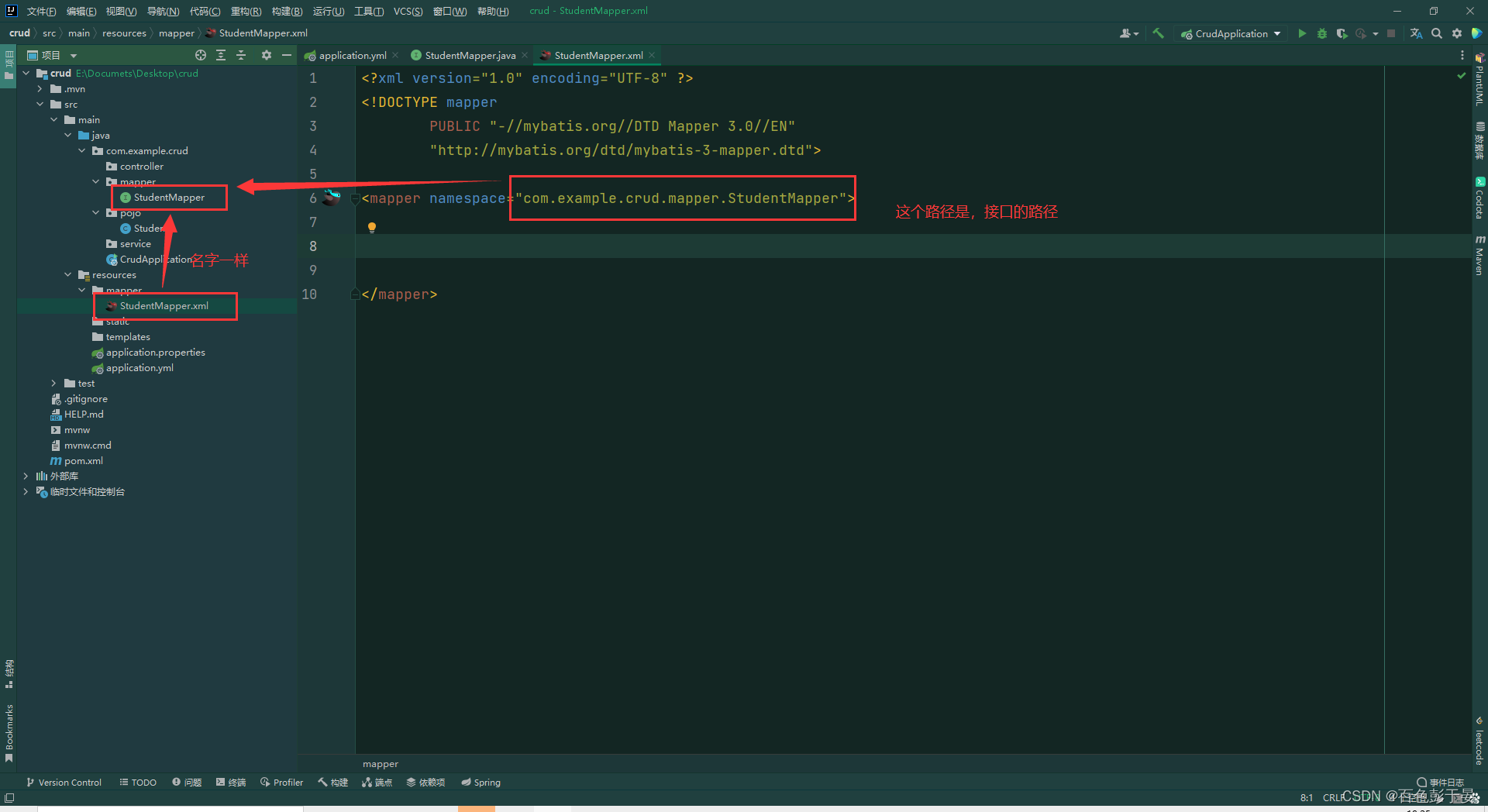Click the inspection green checkmark in editor
Image resolution: width=1488 pixels, height=812 pixels.
1462,76
